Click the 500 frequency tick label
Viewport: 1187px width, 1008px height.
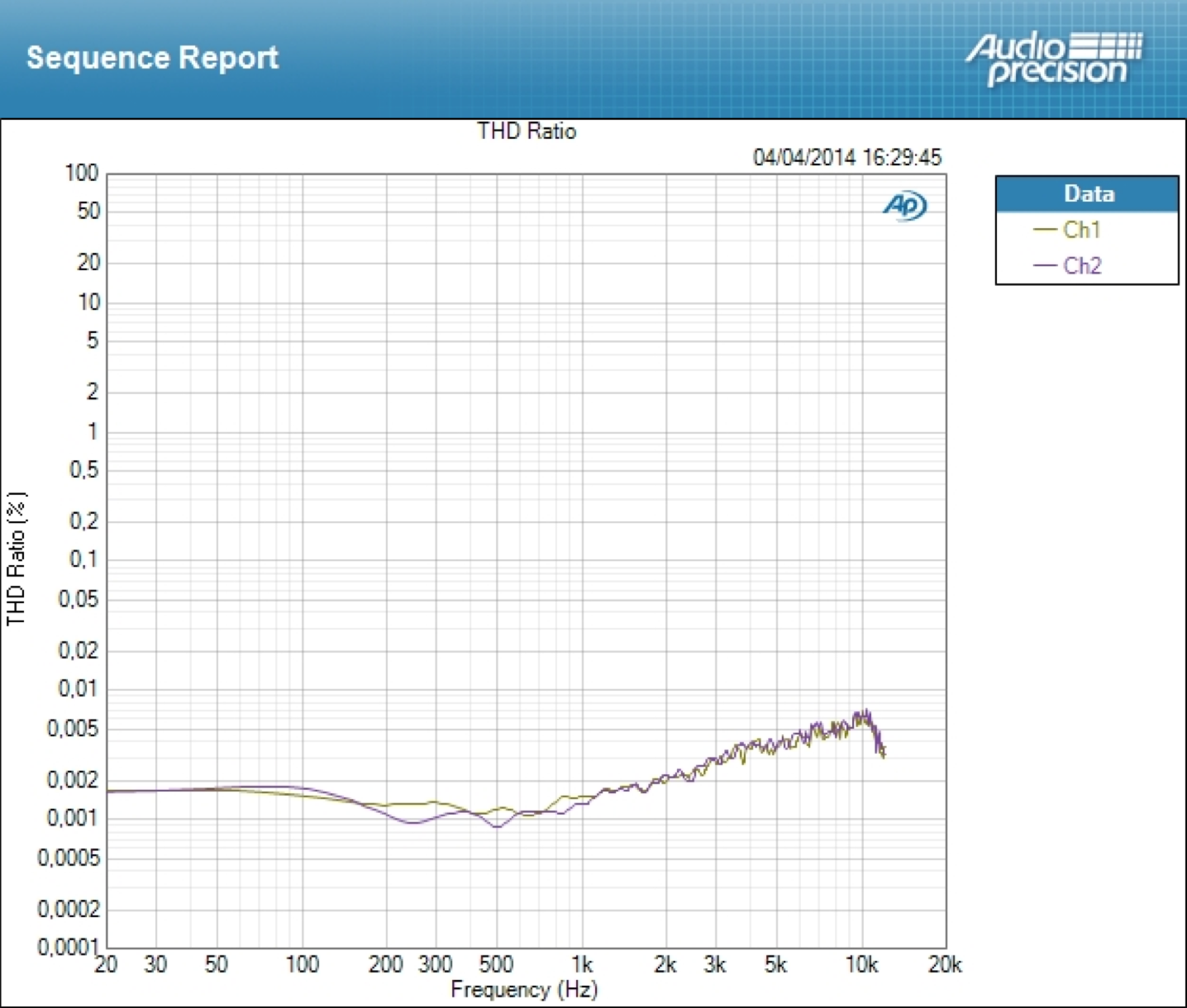(x=496, y=965)
